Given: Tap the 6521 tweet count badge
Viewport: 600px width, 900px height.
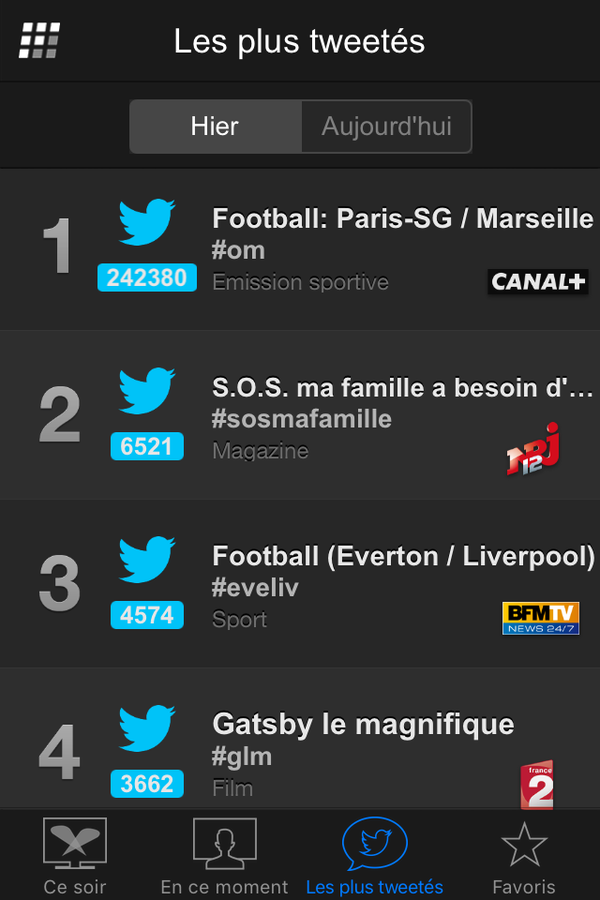Looking at the screenshot, I should (147, 447).
